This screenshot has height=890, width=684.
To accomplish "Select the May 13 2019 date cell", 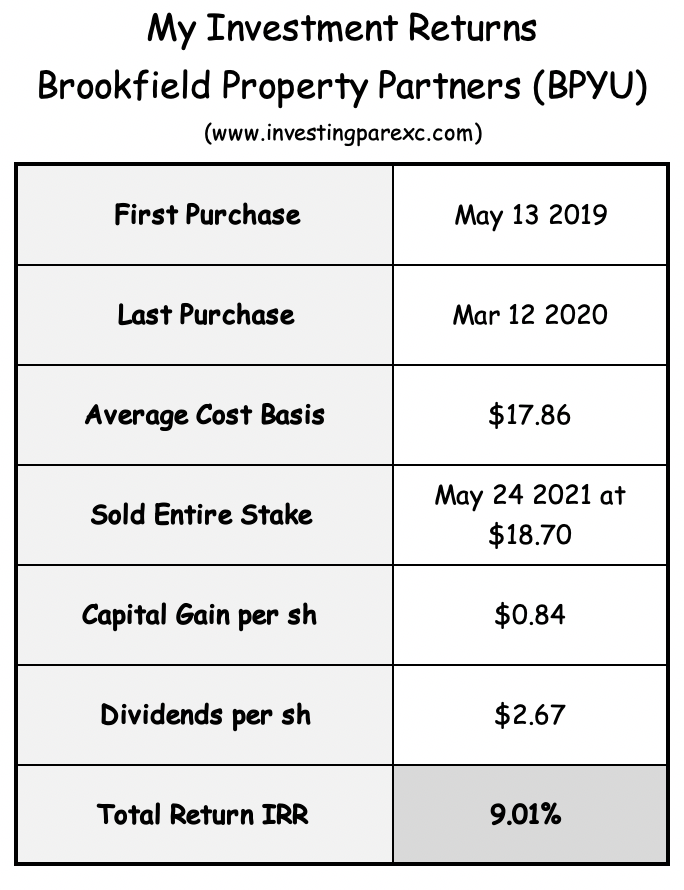I will point(530,215).
